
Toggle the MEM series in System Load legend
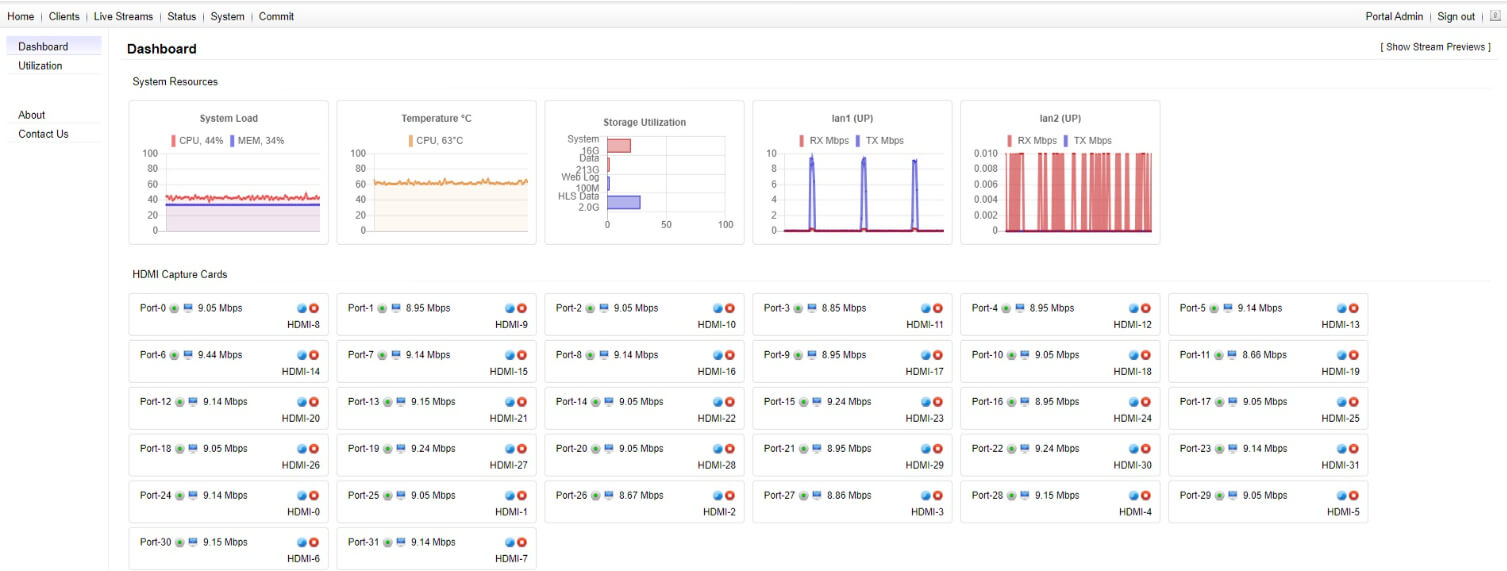click(256, 141)
